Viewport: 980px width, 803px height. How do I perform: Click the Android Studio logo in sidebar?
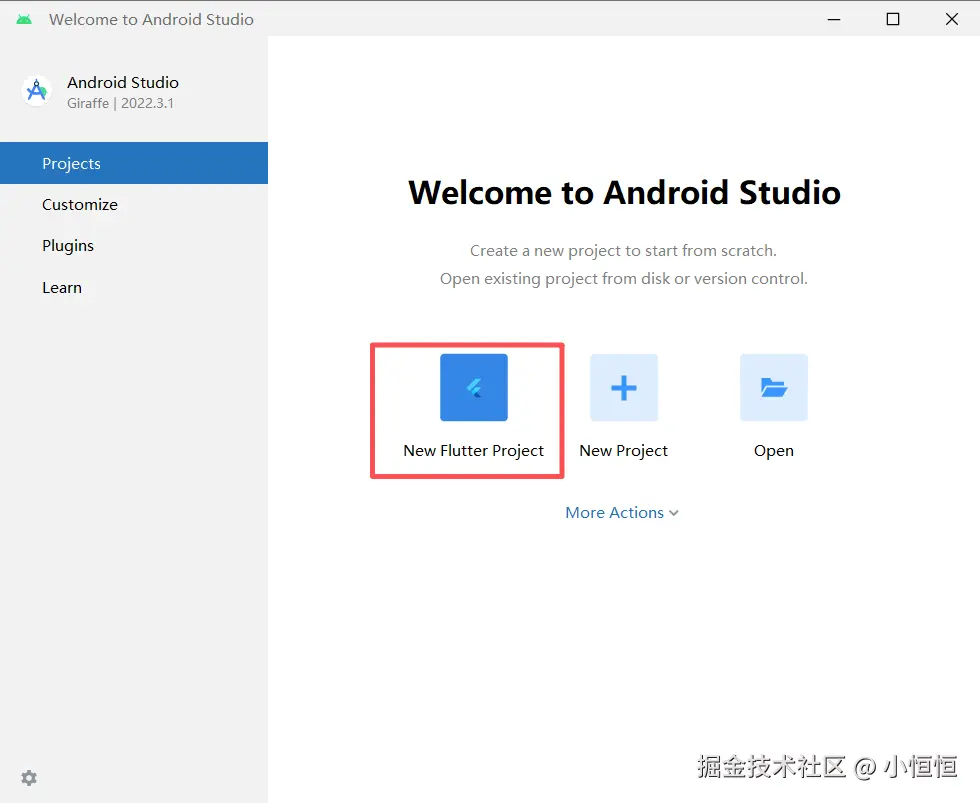pos(37,91)
